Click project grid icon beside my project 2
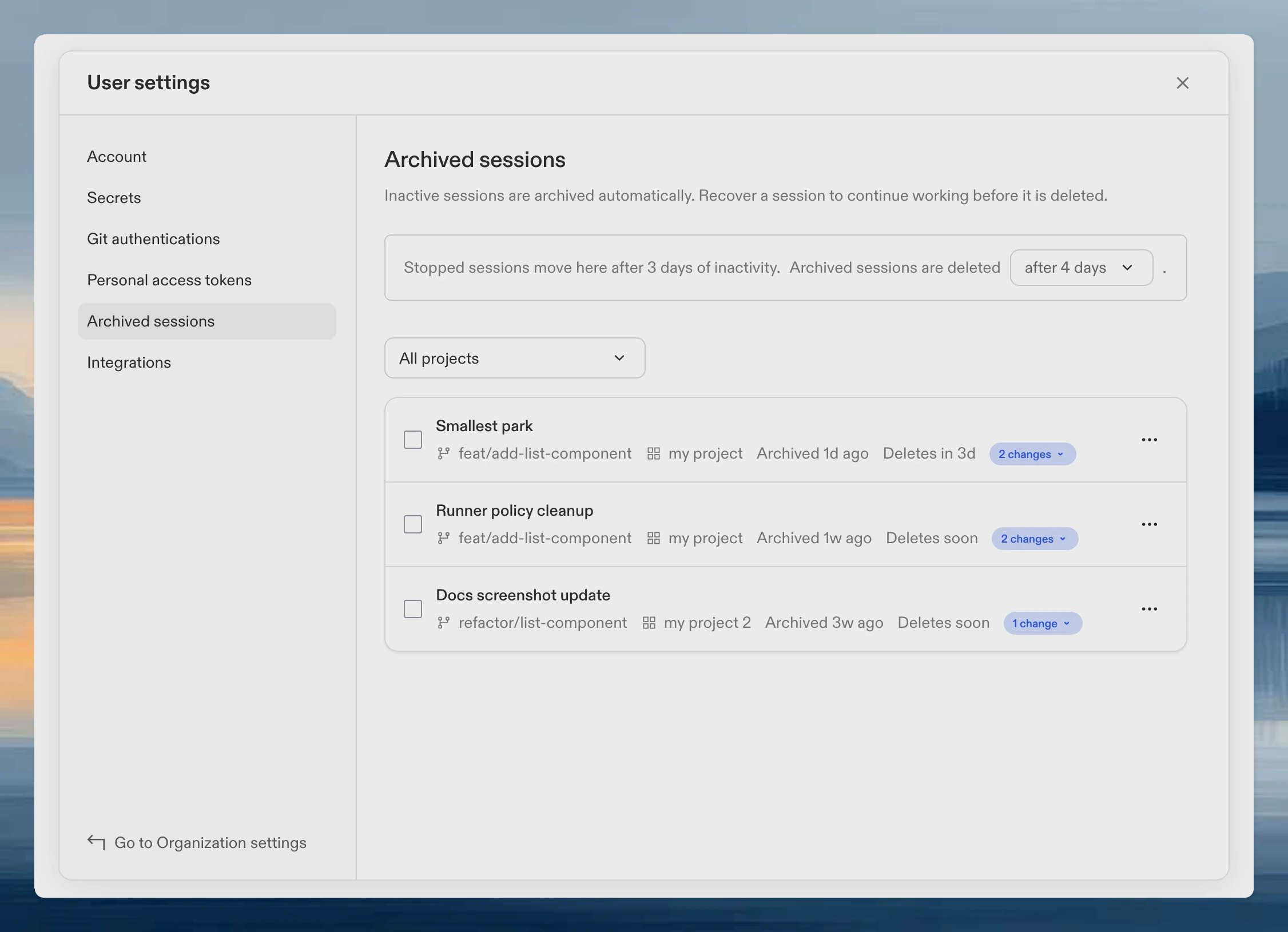This screenshot has height=932, width=1288. 649,623
